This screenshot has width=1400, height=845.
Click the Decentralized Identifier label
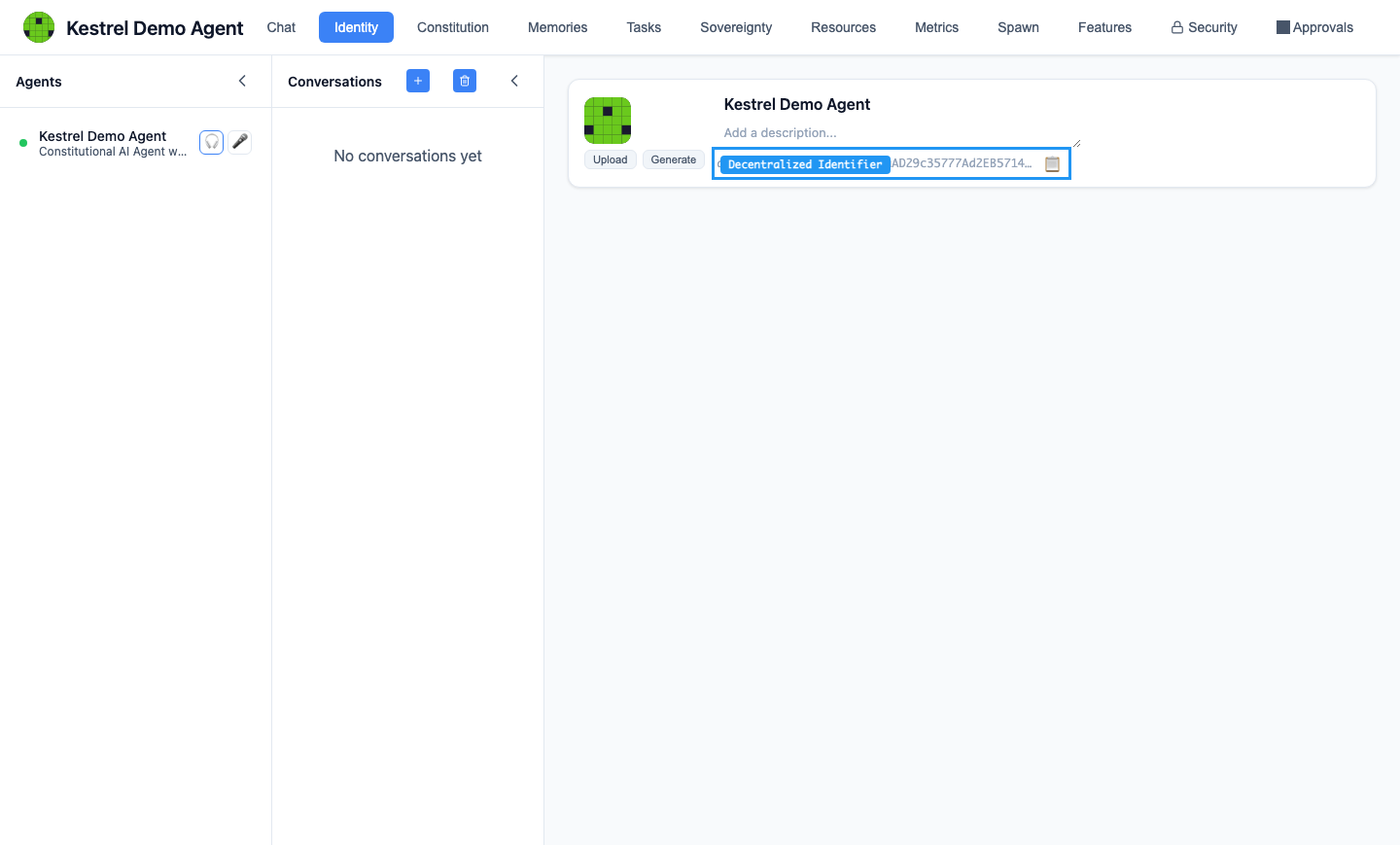[x=805, y=164]
